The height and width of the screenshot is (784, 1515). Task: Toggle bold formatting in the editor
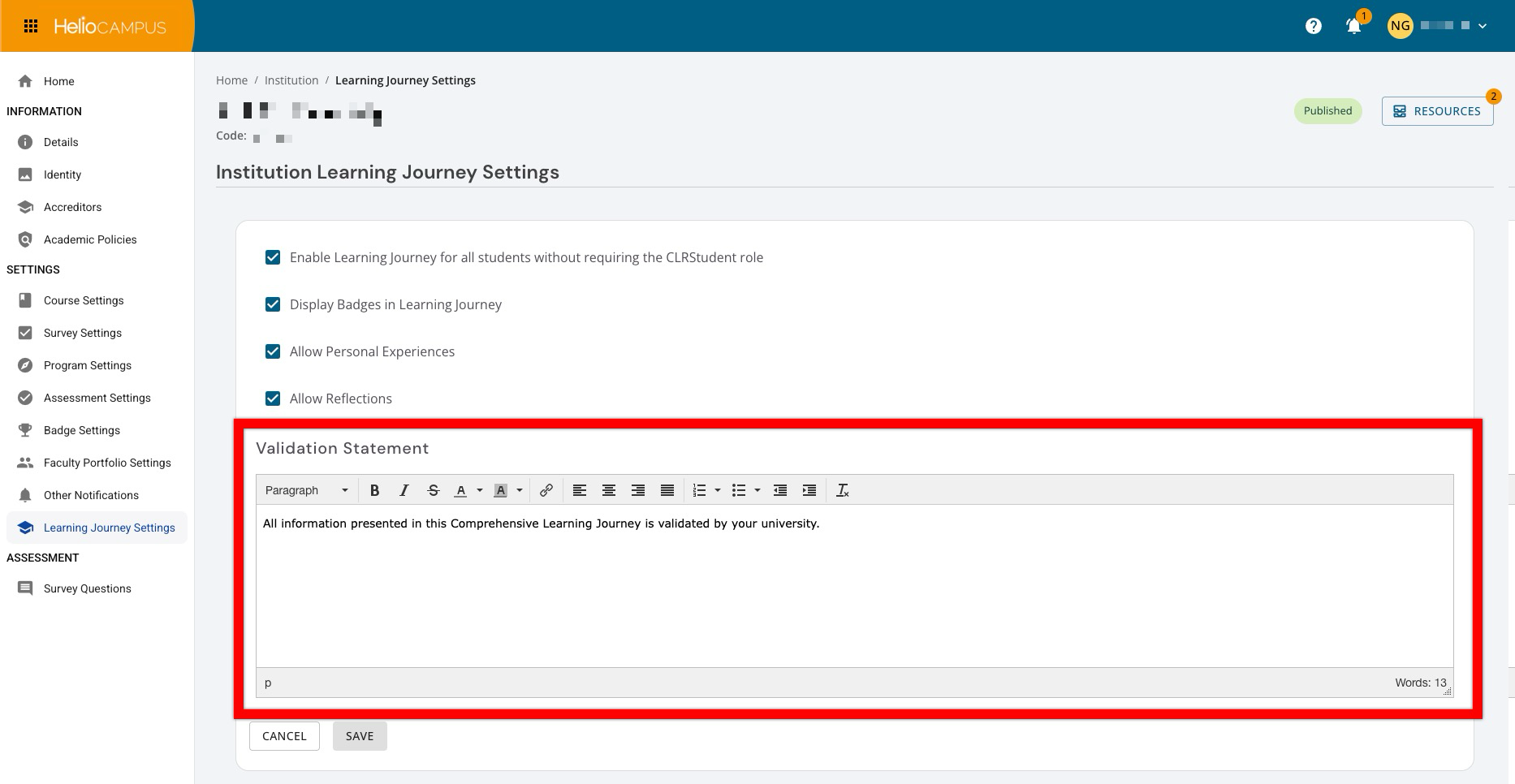(374, 490)
